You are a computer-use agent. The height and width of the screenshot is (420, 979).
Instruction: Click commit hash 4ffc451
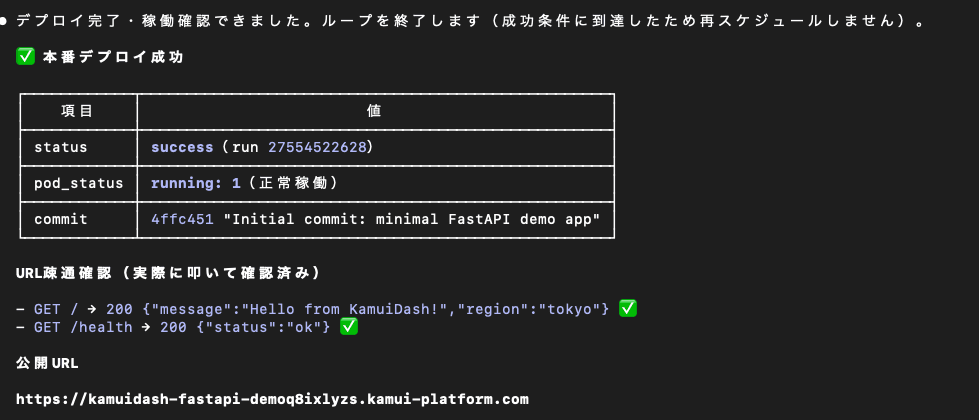coord(182,219)
